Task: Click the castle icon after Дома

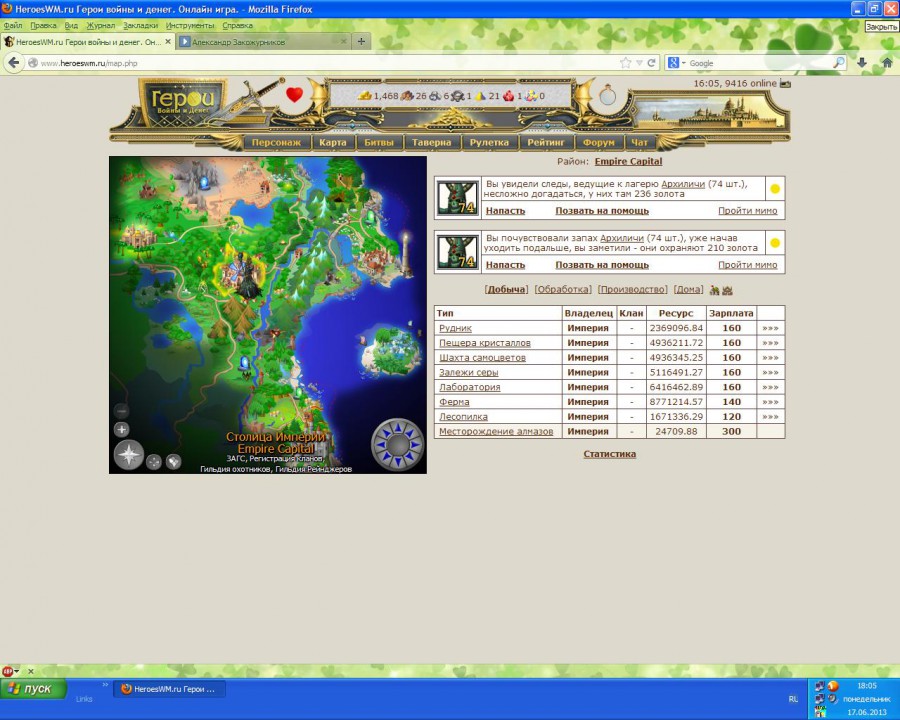Action: point(727,290)
